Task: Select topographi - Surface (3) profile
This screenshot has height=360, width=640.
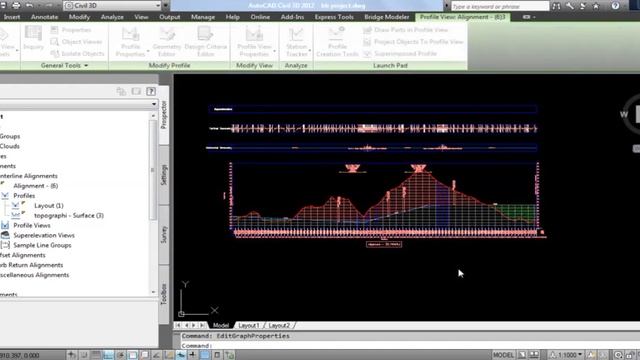Action: [69, 216]
